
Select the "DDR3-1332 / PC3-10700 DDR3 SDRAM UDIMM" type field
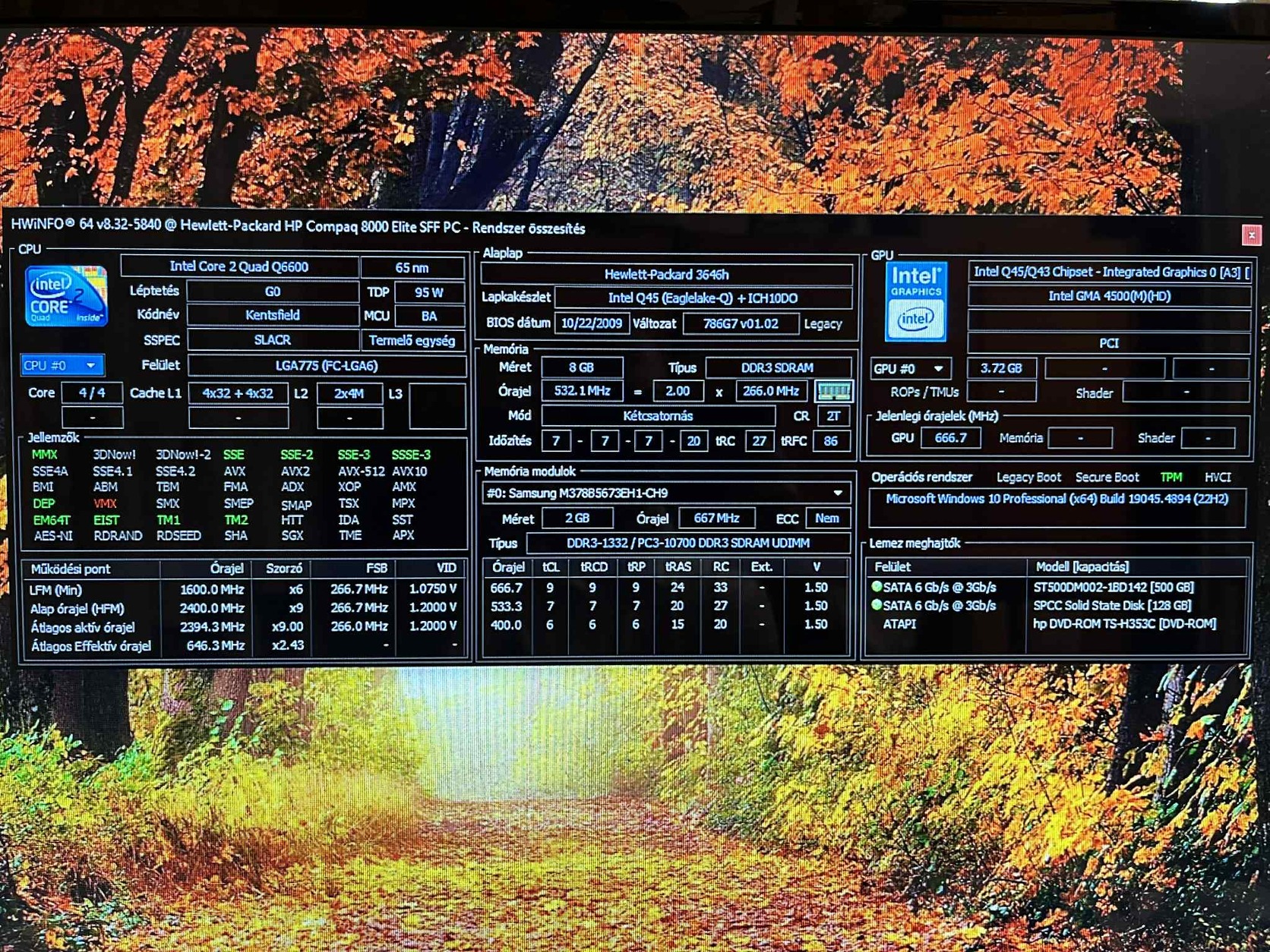pyautogui.click(x=688, y=543)
